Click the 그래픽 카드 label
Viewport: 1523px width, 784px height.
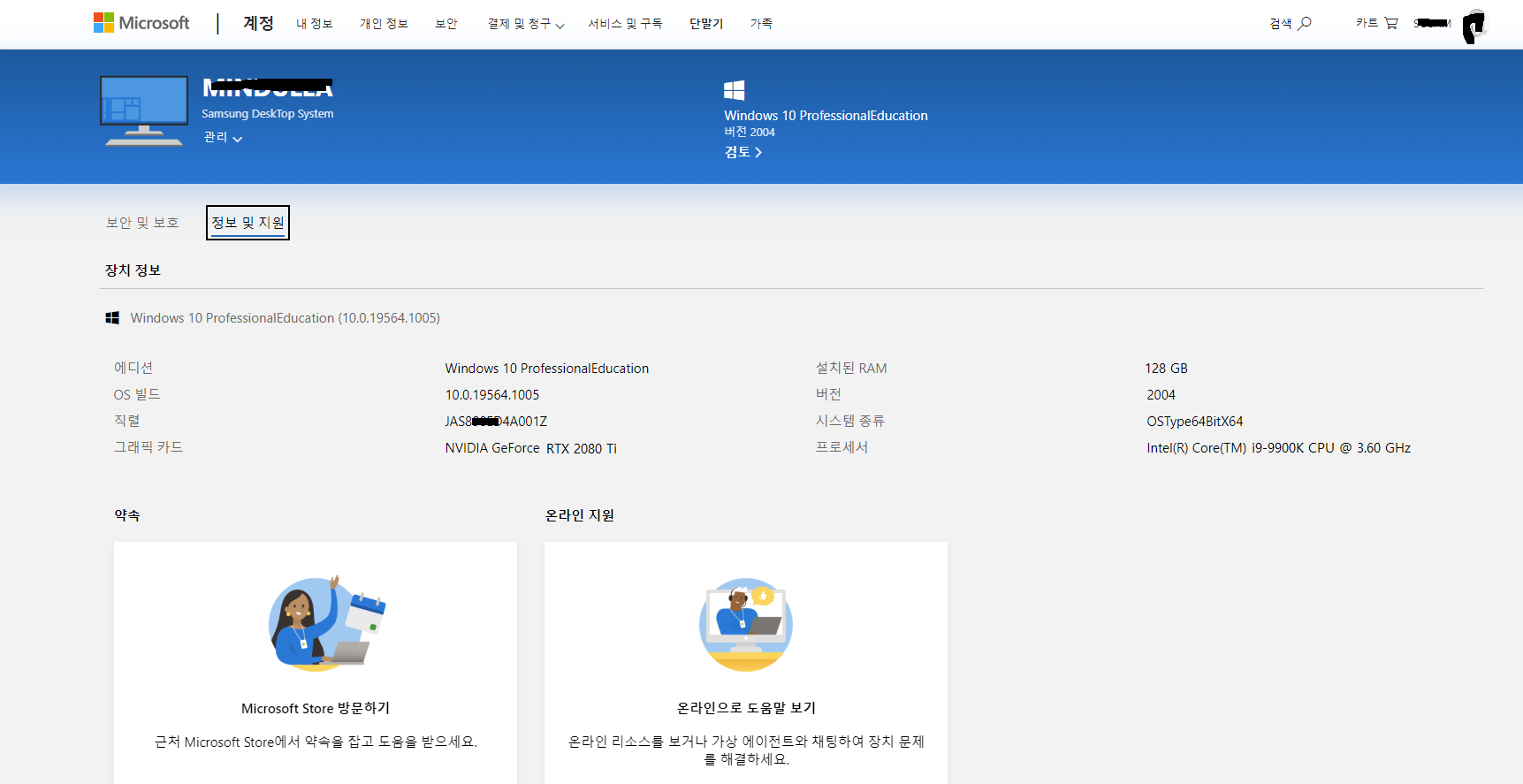click(148, 447)
